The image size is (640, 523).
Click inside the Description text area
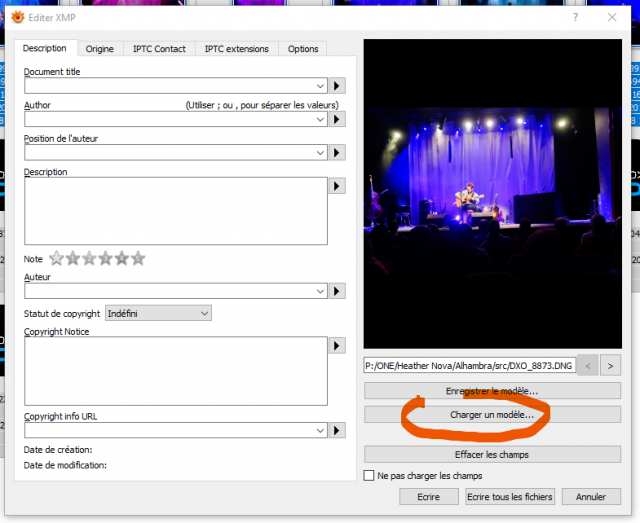(176, 211)
